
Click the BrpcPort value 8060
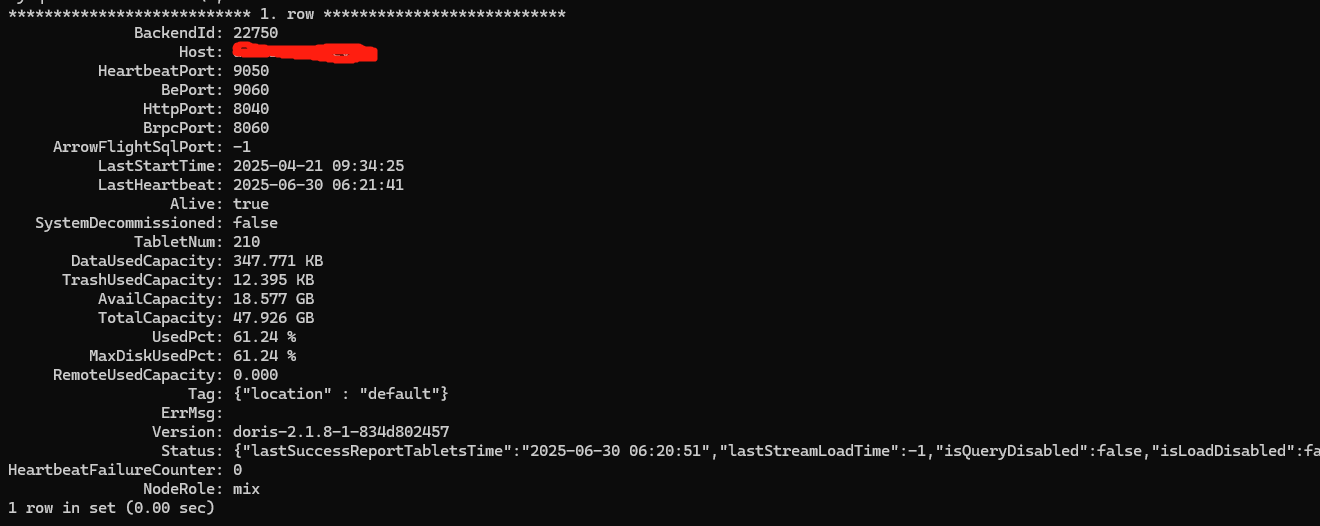tap(251, 128)
